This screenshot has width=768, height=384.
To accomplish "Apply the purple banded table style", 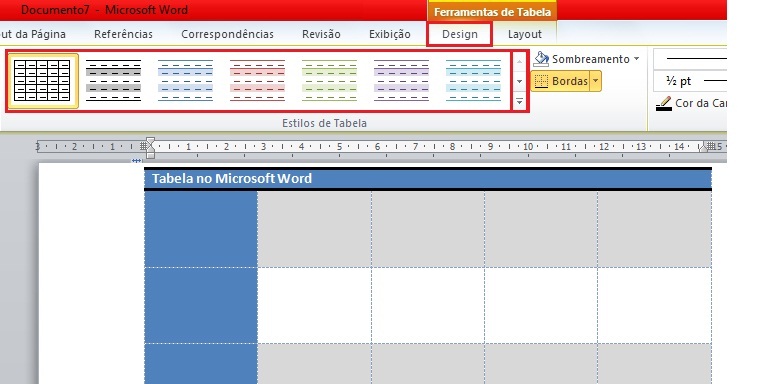I will tap(401, 81).
